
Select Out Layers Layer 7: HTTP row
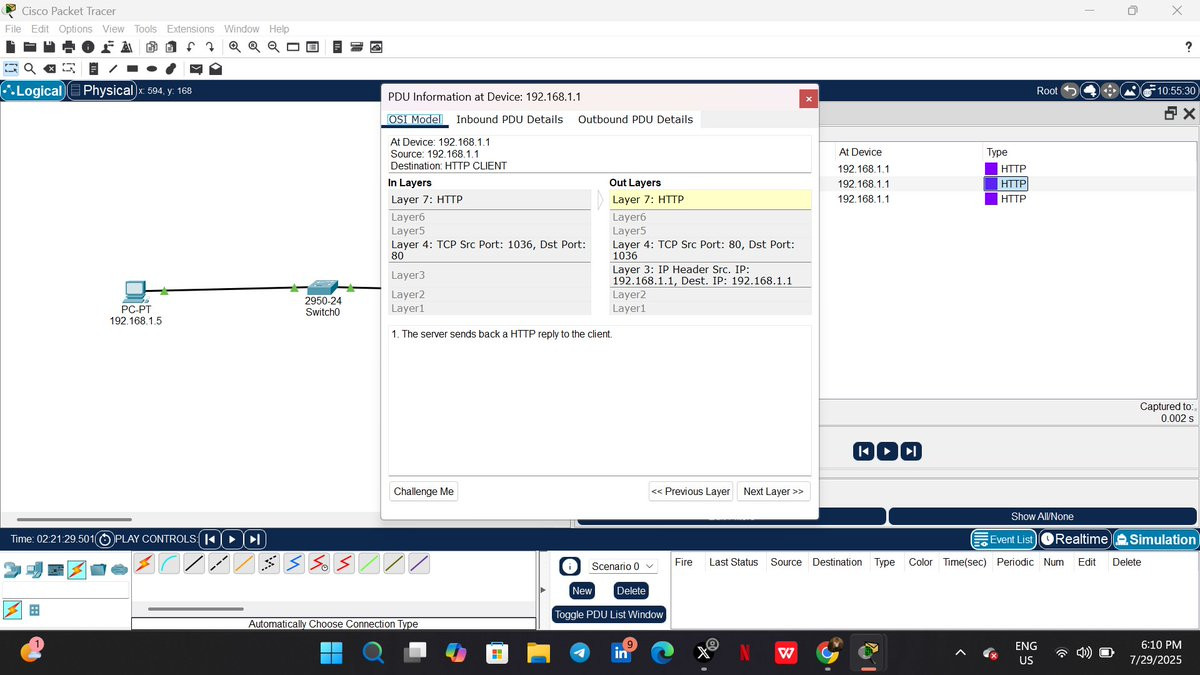pyautogui.click(x=710, y=200)
